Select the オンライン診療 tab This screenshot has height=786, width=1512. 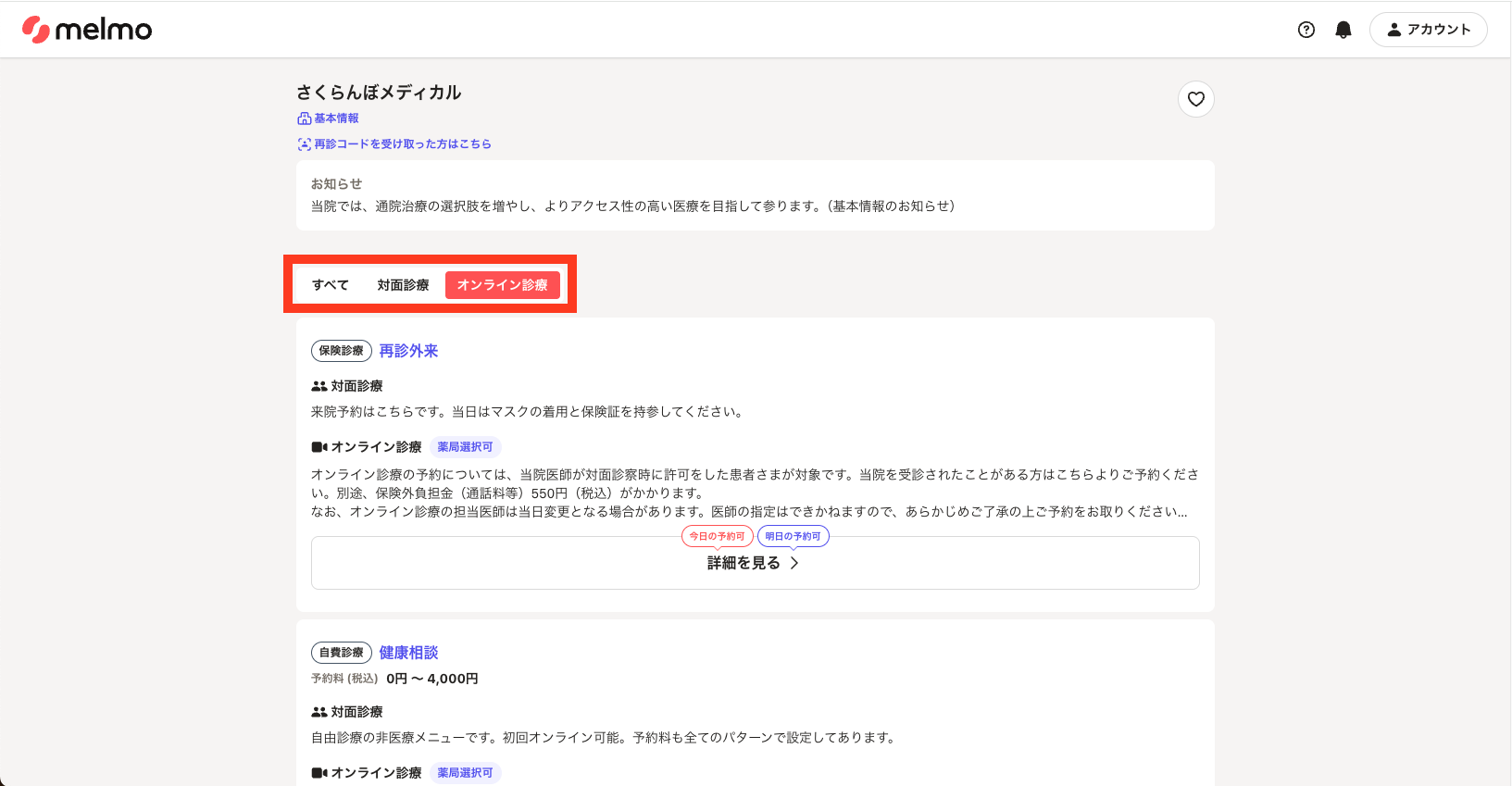pyautogui.click(x=503, y=285)
